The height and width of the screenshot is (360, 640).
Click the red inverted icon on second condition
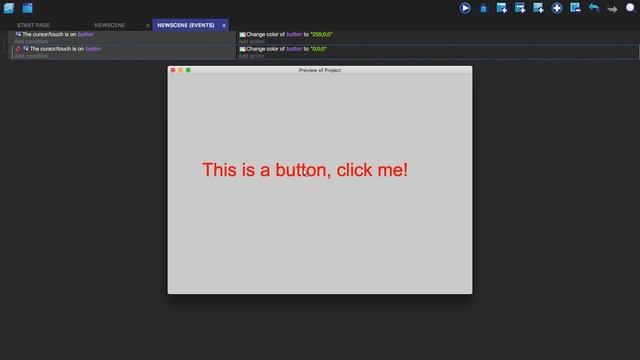point(18,49)
